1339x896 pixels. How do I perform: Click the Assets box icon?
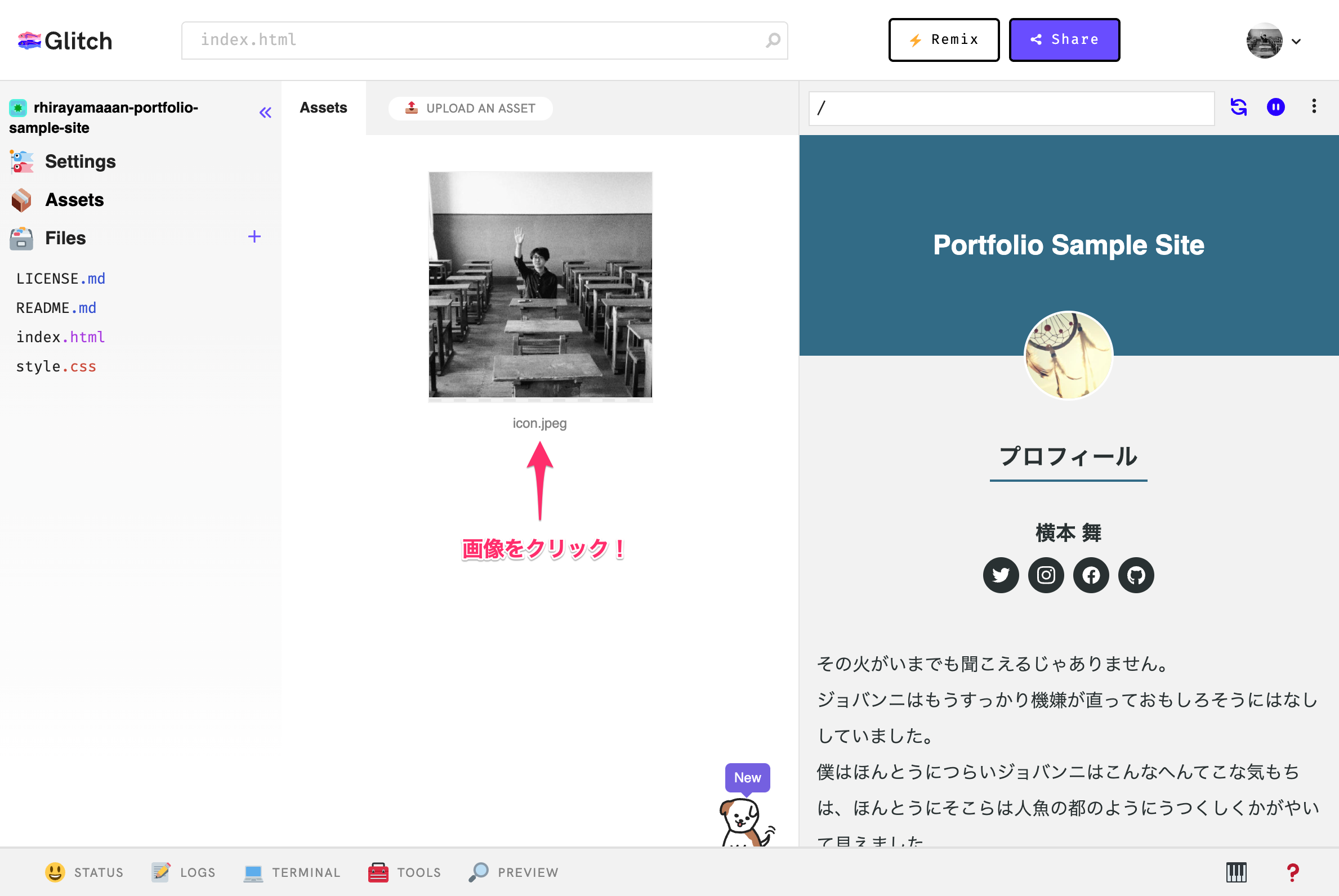click(22, 200)
